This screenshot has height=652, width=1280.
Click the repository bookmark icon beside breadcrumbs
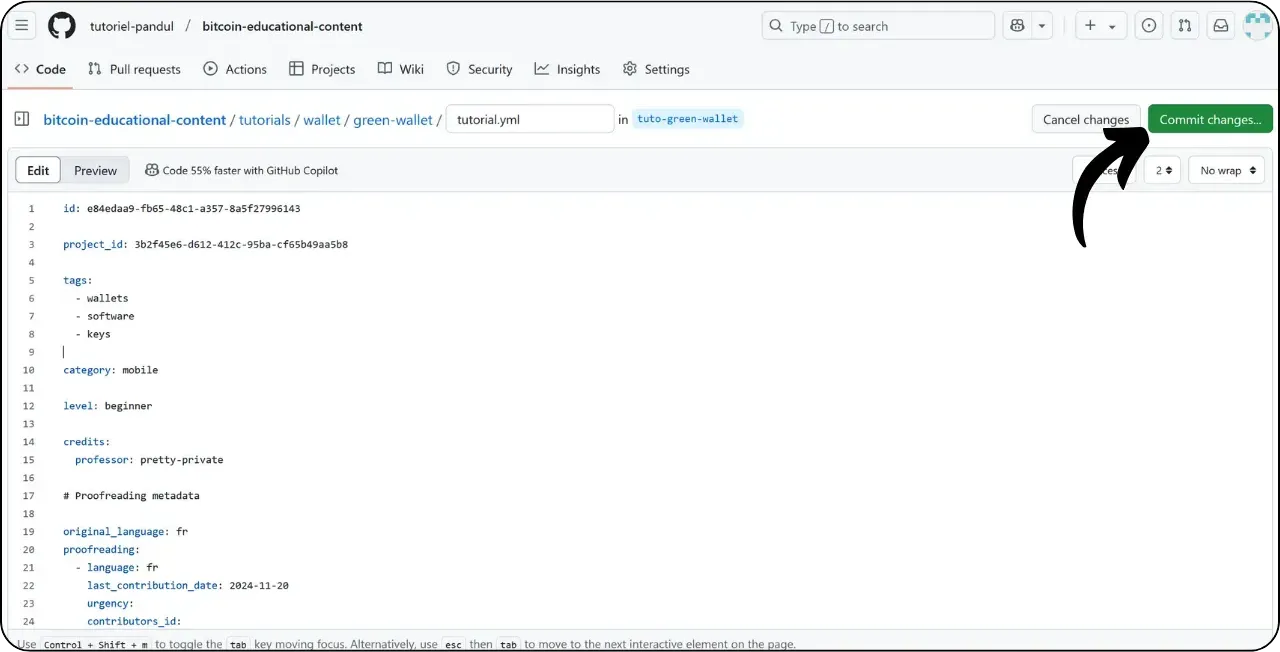[22, 119]
